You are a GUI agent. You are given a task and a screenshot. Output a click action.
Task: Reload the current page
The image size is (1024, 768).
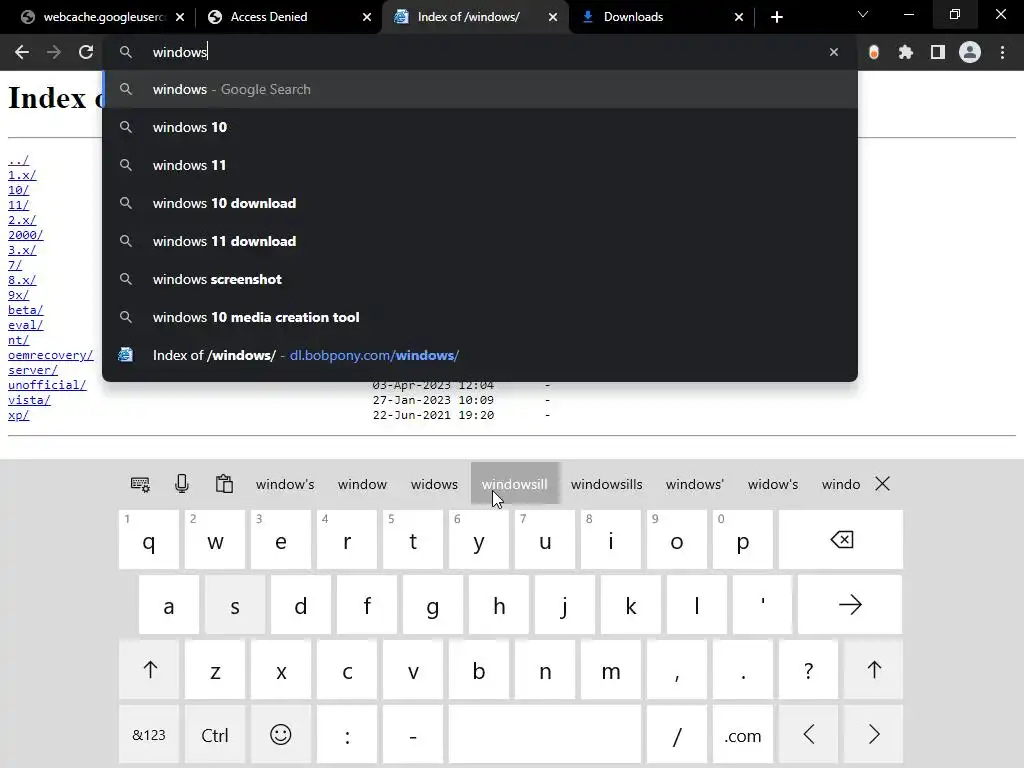tap(86, 52)
